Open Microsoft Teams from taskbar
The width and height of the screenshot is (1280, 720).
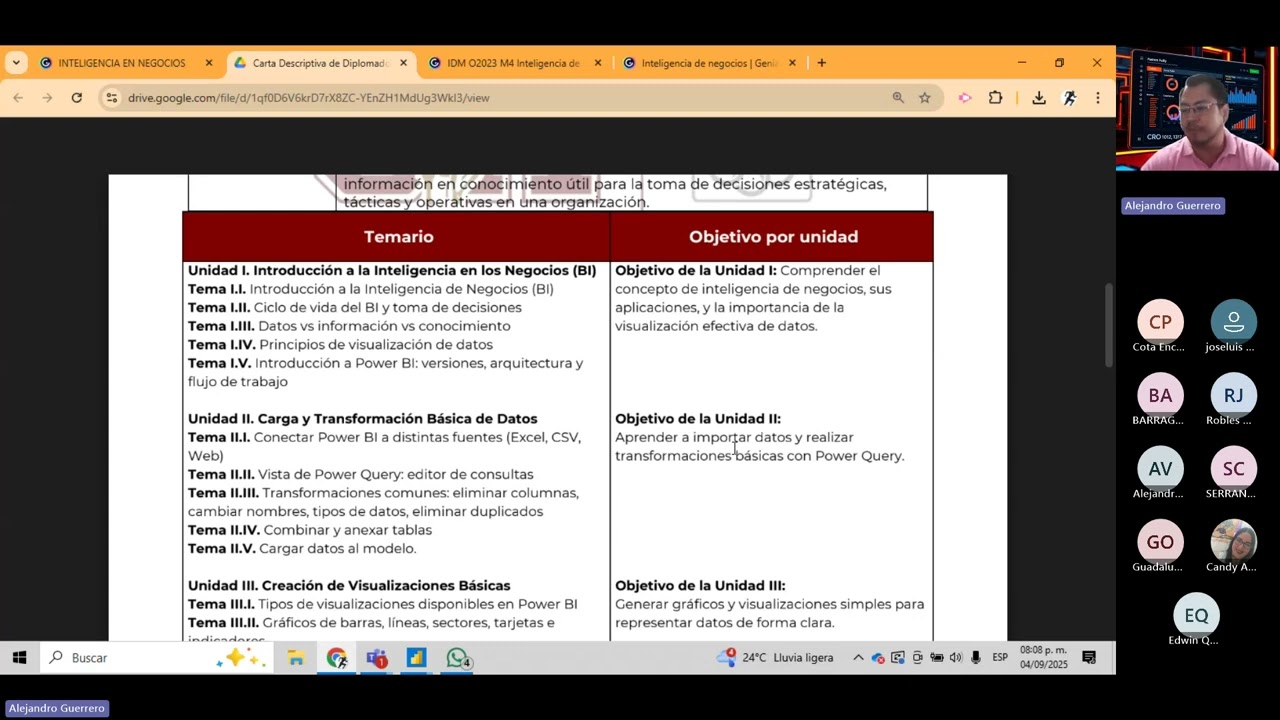click(x=377, y=658)
